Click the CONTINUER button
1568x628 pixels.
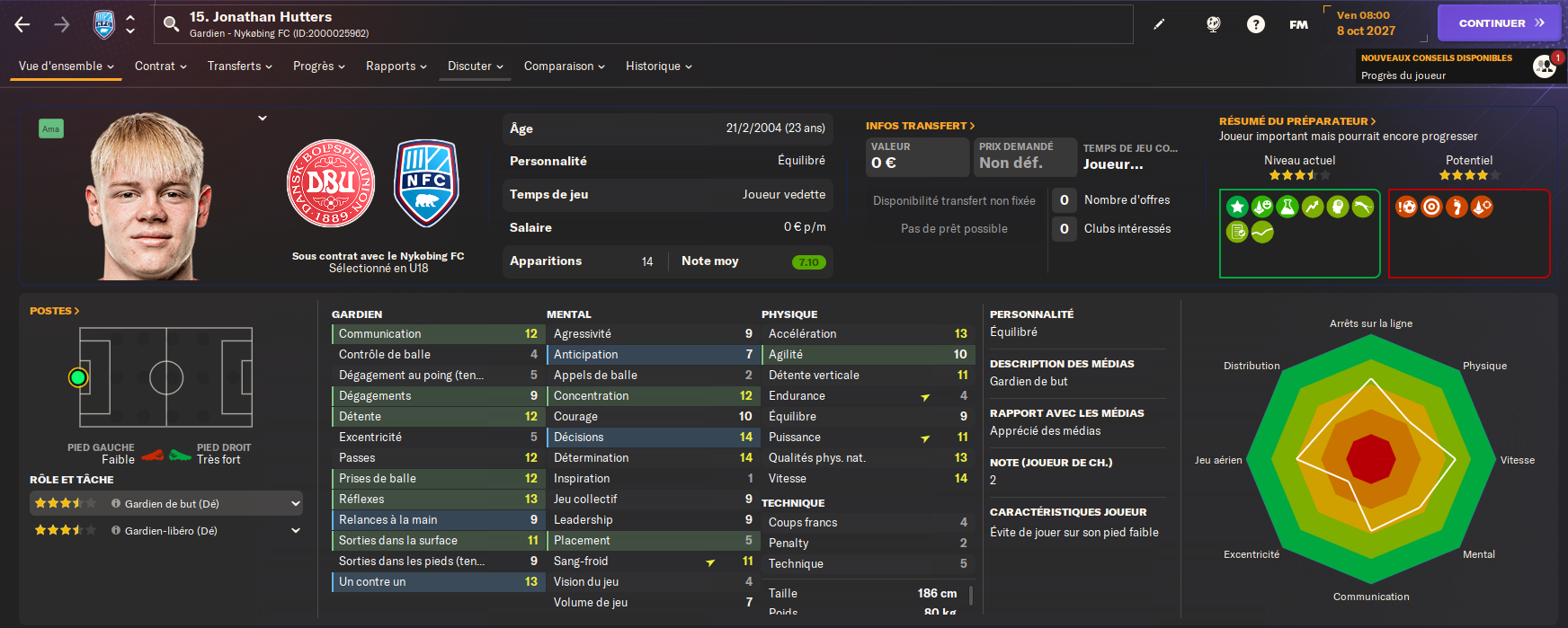coord(1500,23)
